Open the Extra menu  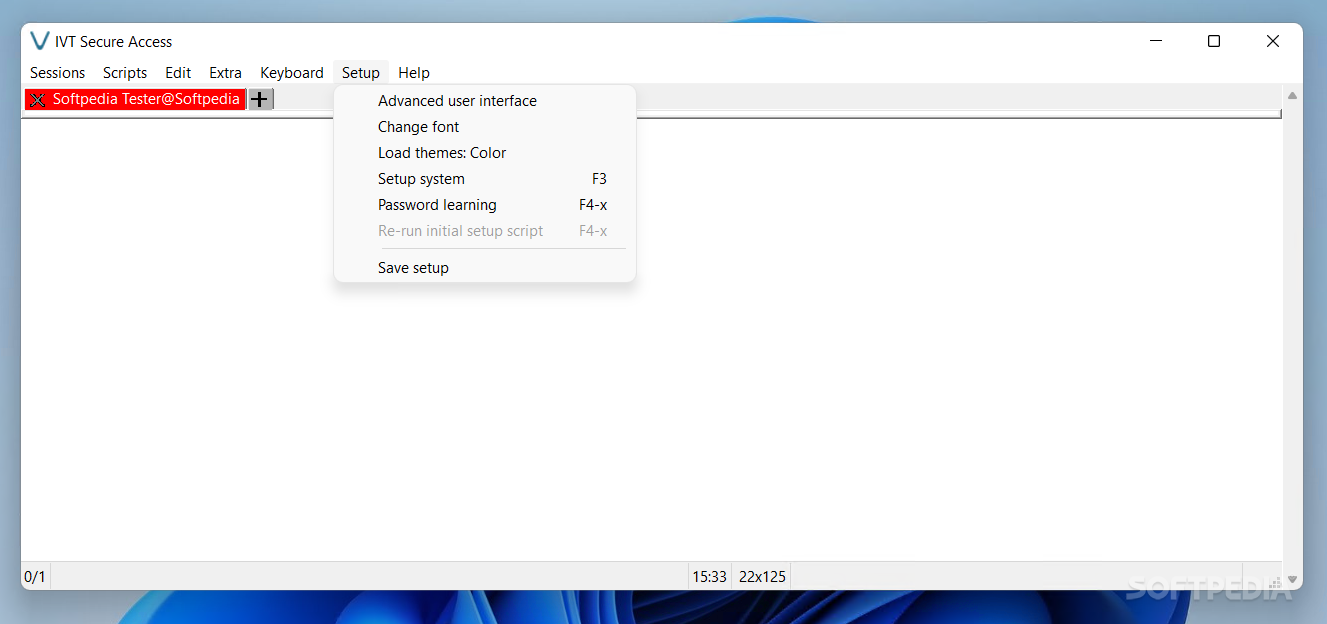[x=225, y=73]
